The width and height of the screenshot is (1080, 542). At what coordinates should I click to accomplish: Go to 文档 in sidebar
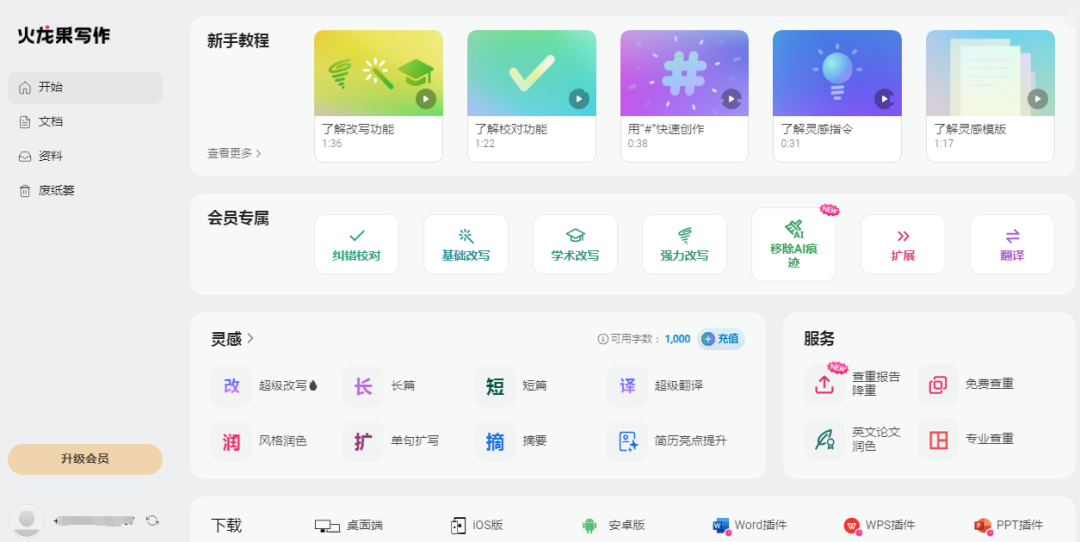point(85,122)
